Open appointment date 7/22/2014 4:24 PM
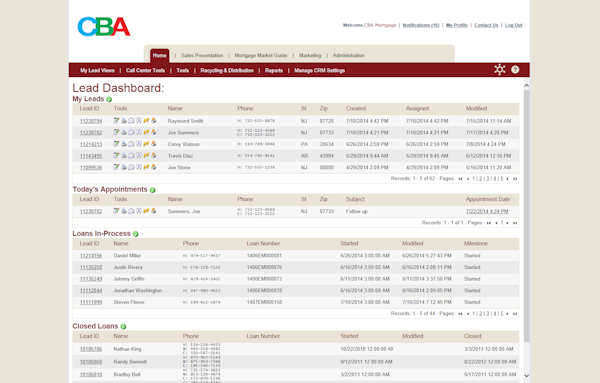 (487, 211)
